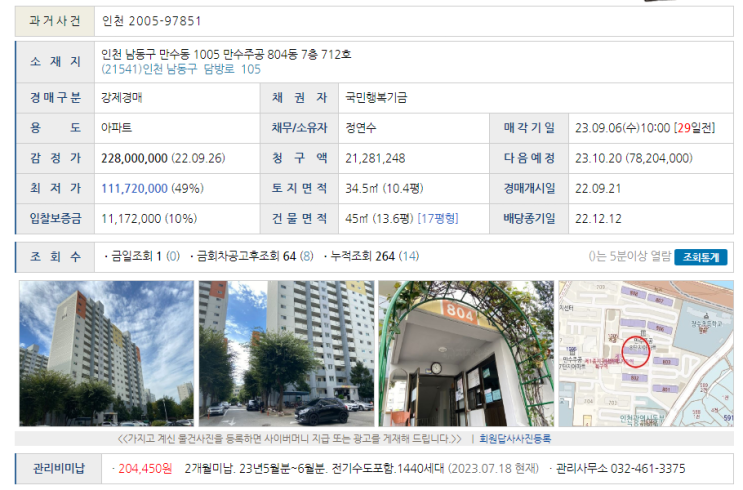Open the location map thumbnail
Viewport: 743px width, 490px height.
click(646, 353)
